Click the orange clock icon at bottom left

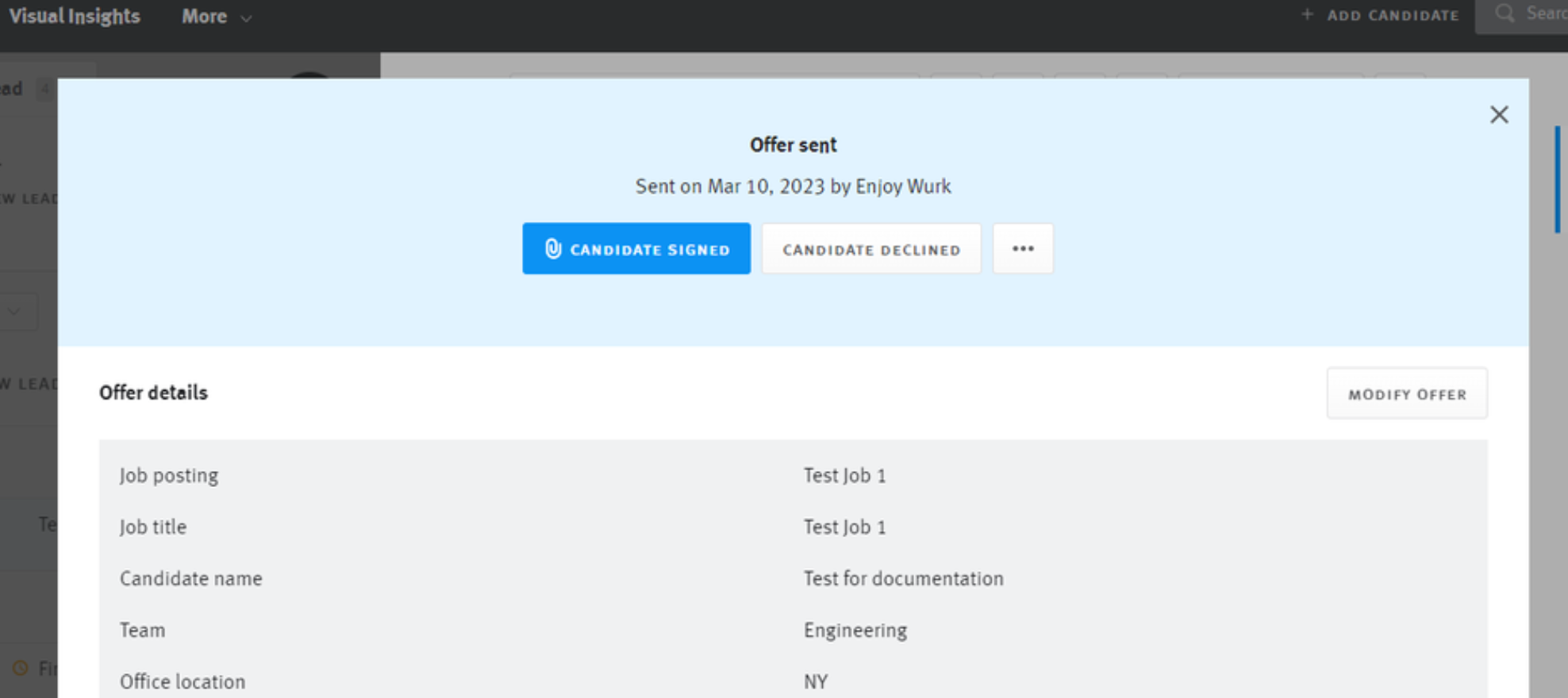pyautogui.click(x=21, y=668)
